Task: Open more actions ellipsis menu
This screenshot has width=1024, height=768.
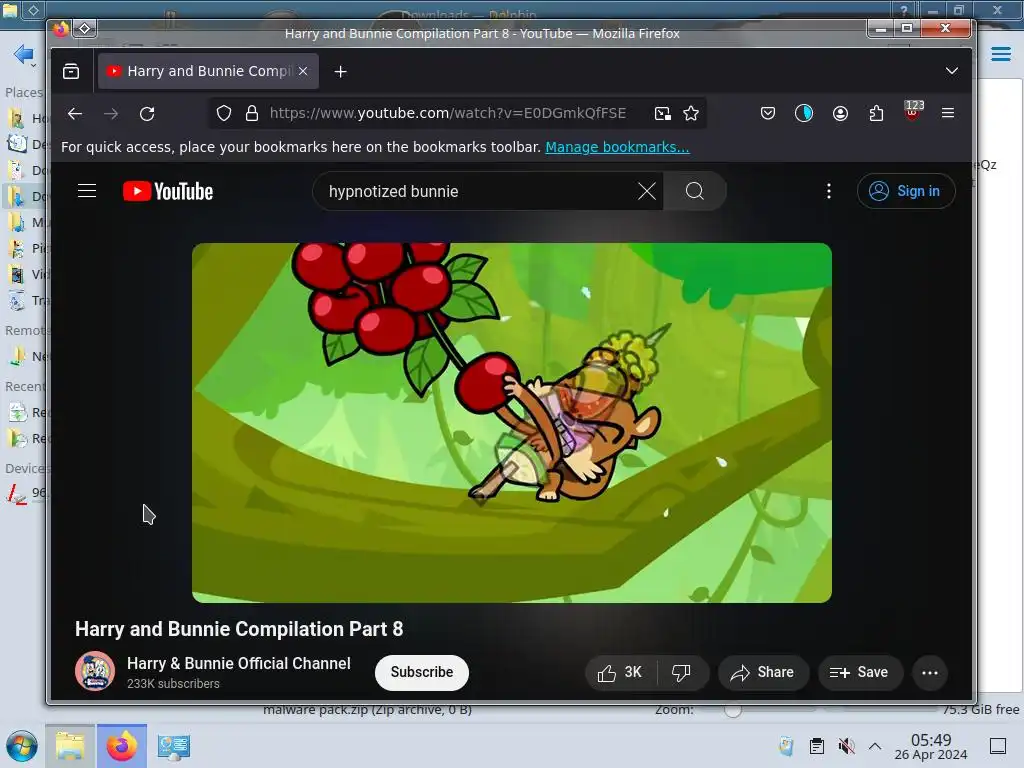Action: coord(930,673)
